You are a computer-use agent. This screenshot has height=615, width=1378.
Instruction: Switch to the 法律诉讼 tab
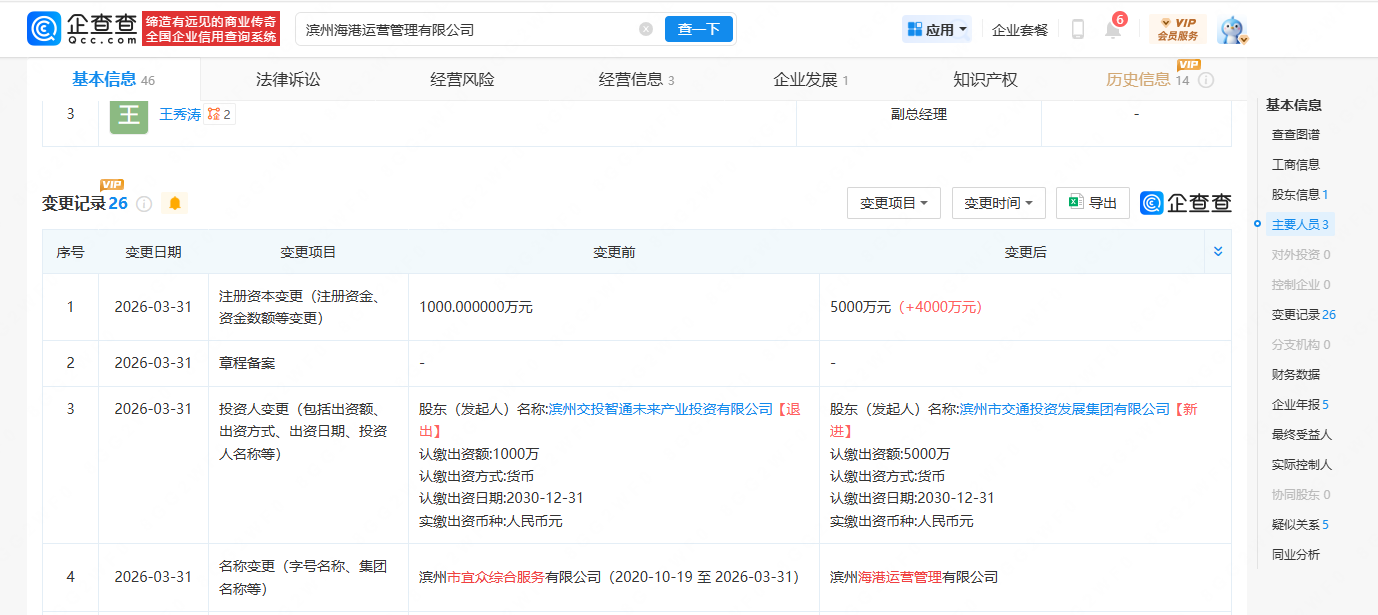288,80
